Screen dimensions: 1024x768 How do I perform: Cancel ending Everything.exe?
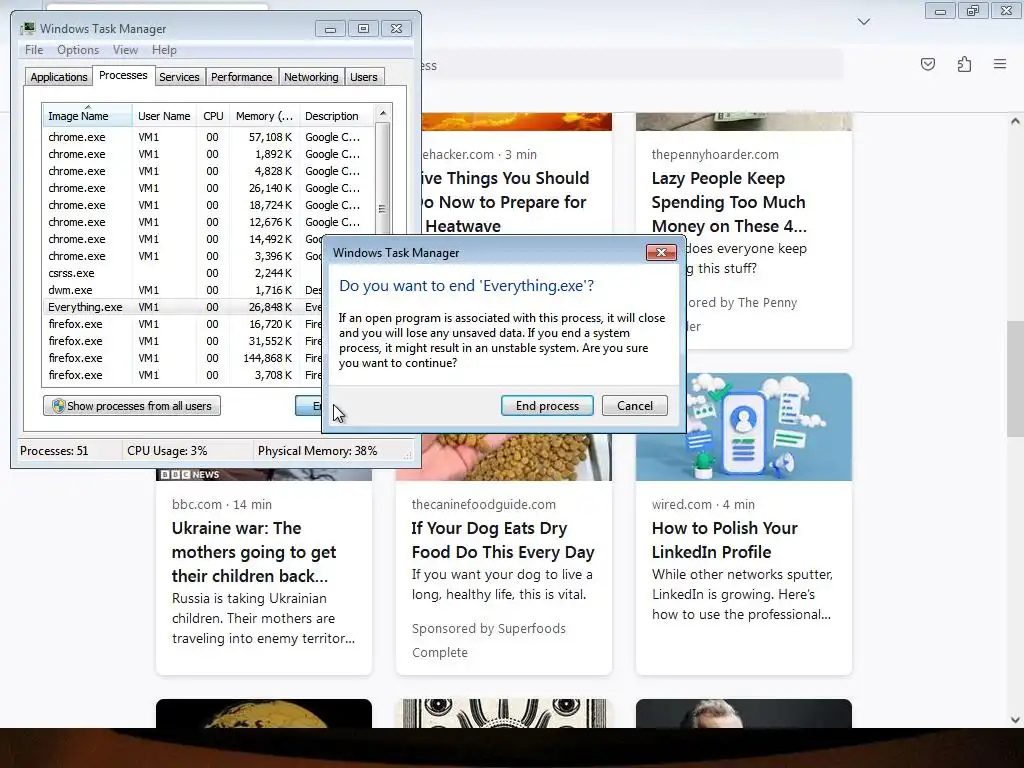(635, 406)
